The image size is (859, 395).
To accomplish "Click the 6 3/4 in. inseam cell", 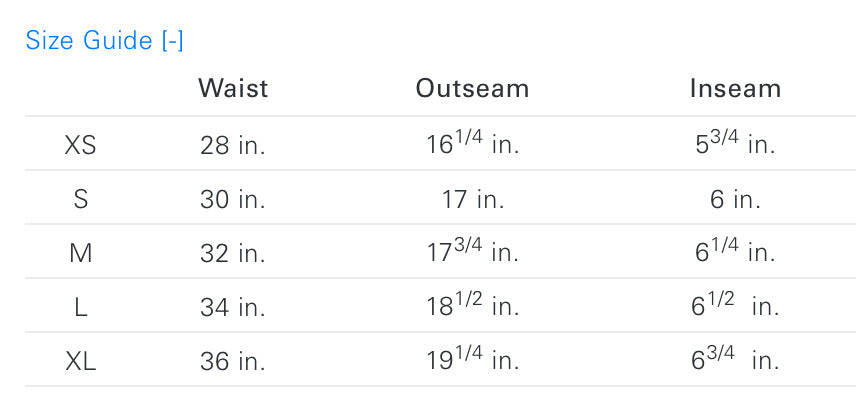I will [x=735, y=359].
